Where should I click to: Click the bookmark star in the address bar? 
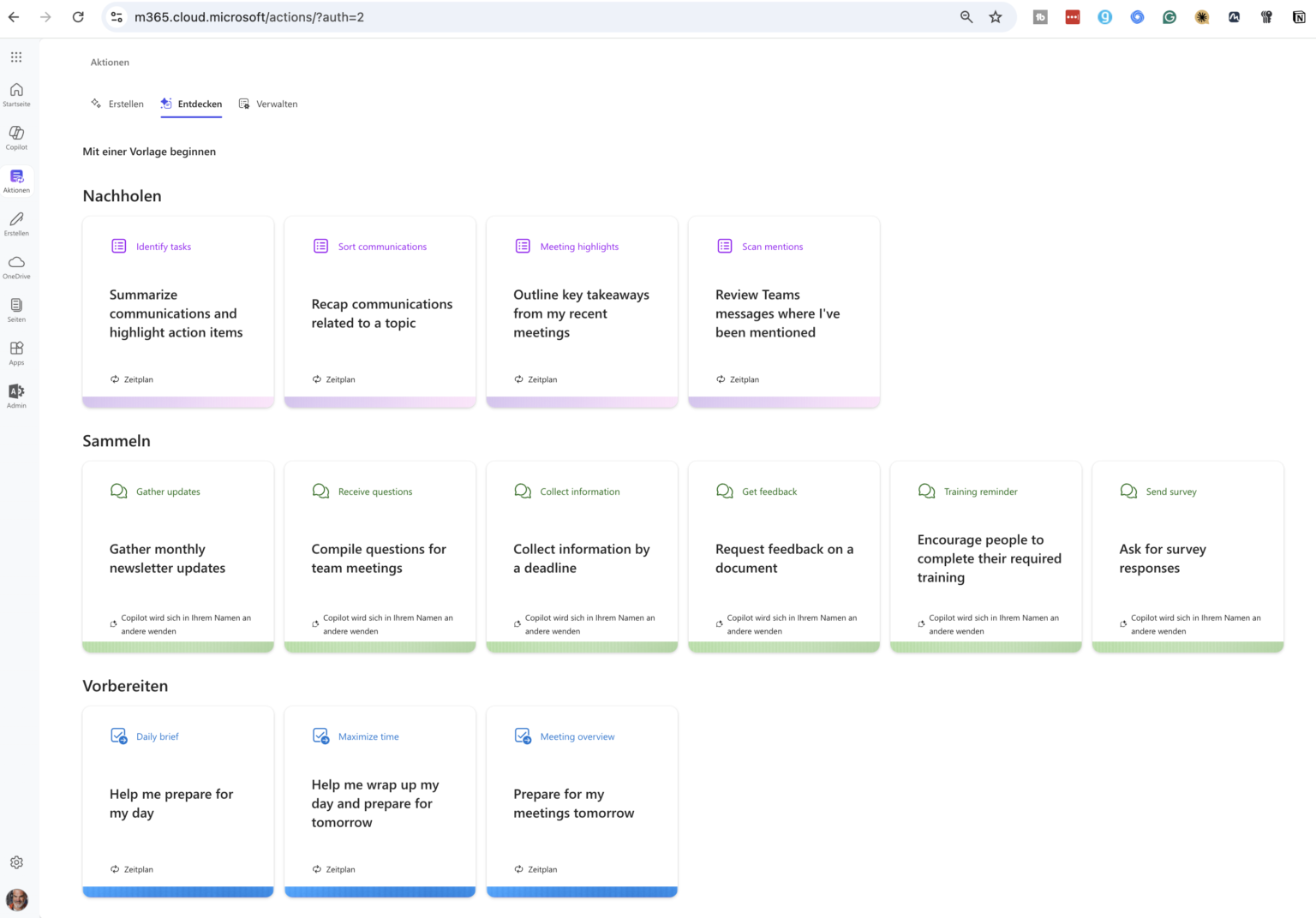pos(996,16)
